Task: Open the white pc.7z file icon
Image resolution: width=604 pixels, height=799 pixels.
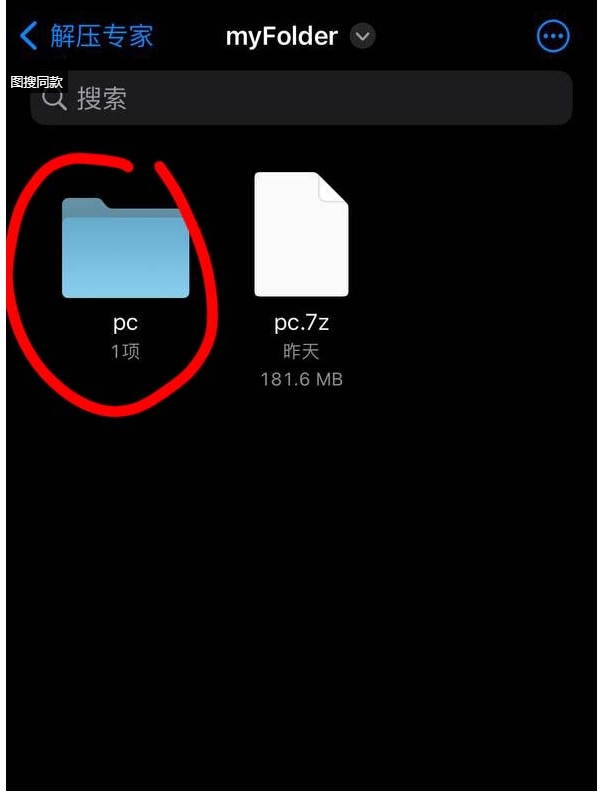Action: (301, 234)
